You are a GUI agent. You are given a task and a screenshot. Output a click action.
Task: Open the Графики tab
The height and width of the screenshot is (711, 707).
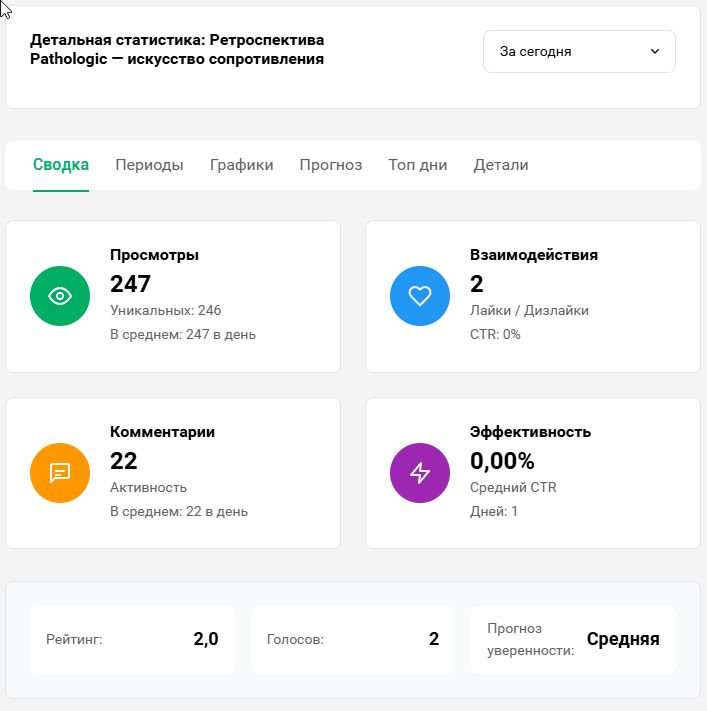click(x=241, y=165)
